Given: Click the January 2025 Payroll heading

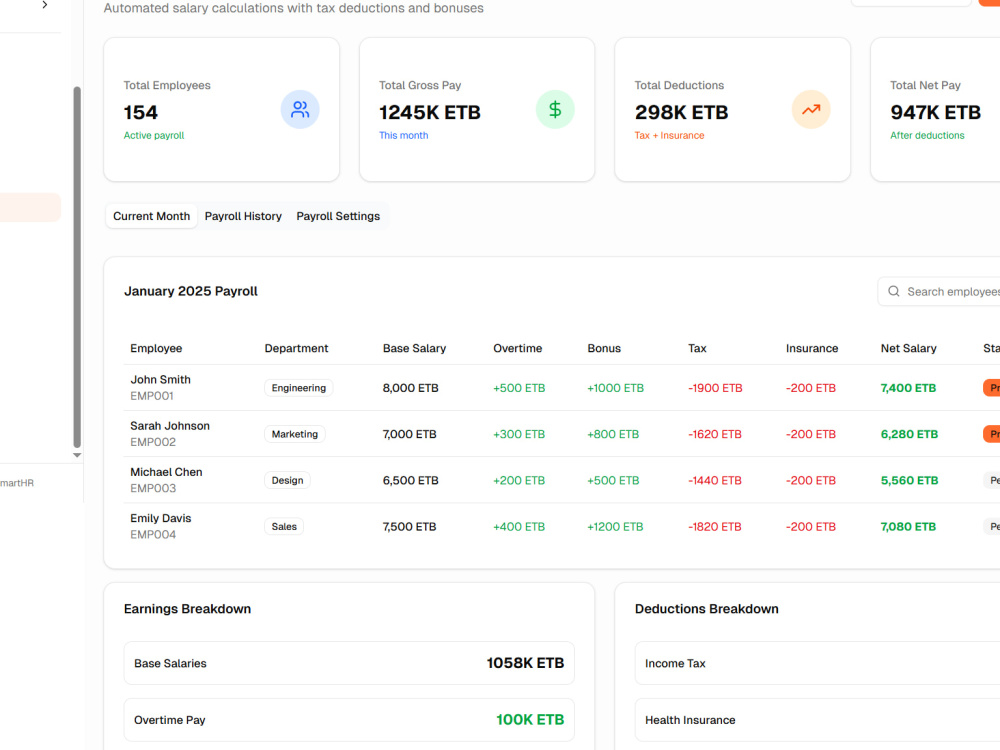Looking at the screenshot, I should (191, 291).
